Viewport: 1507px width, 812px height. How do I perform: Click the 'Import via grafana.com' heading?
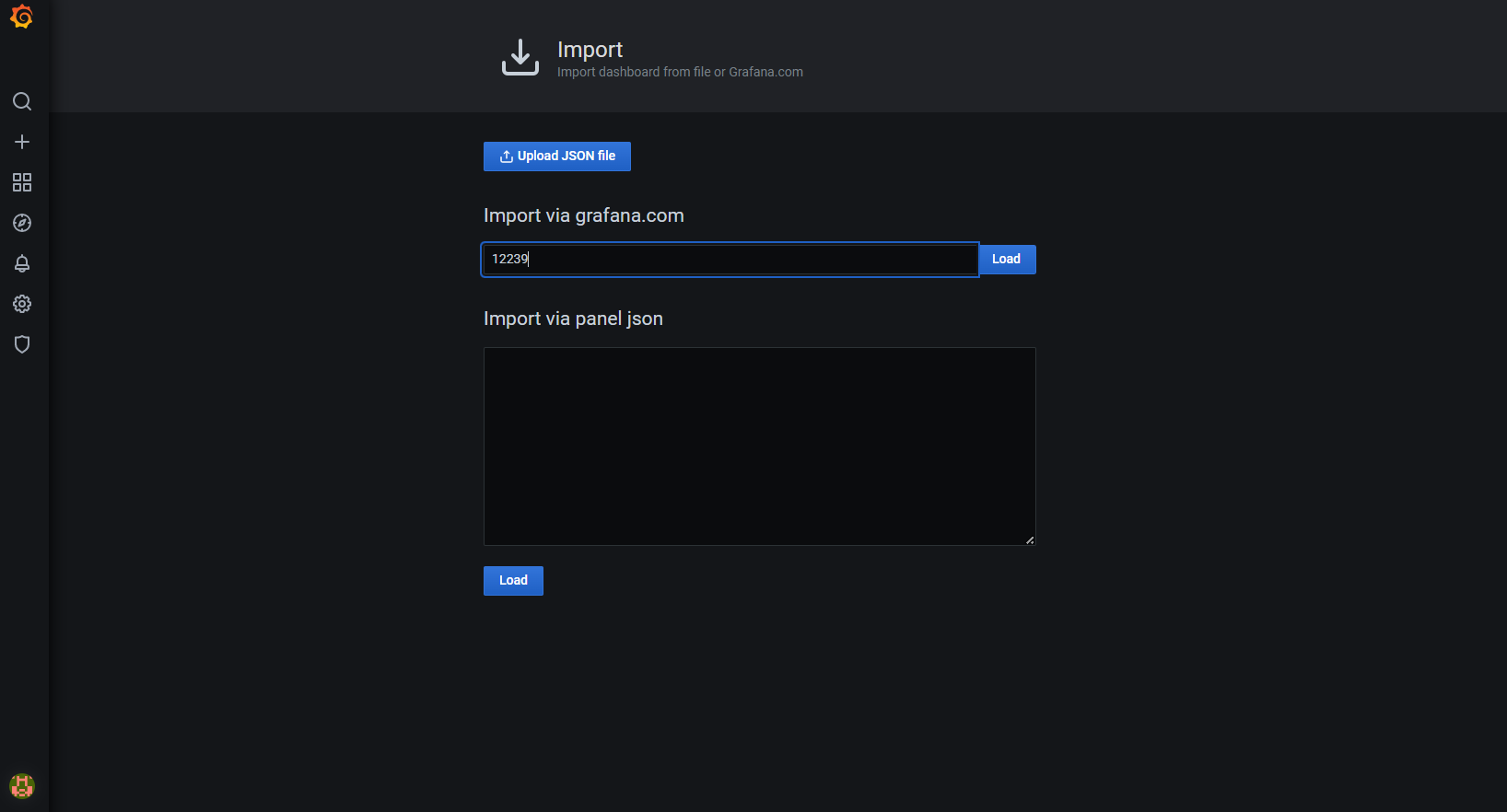(584, 215)
